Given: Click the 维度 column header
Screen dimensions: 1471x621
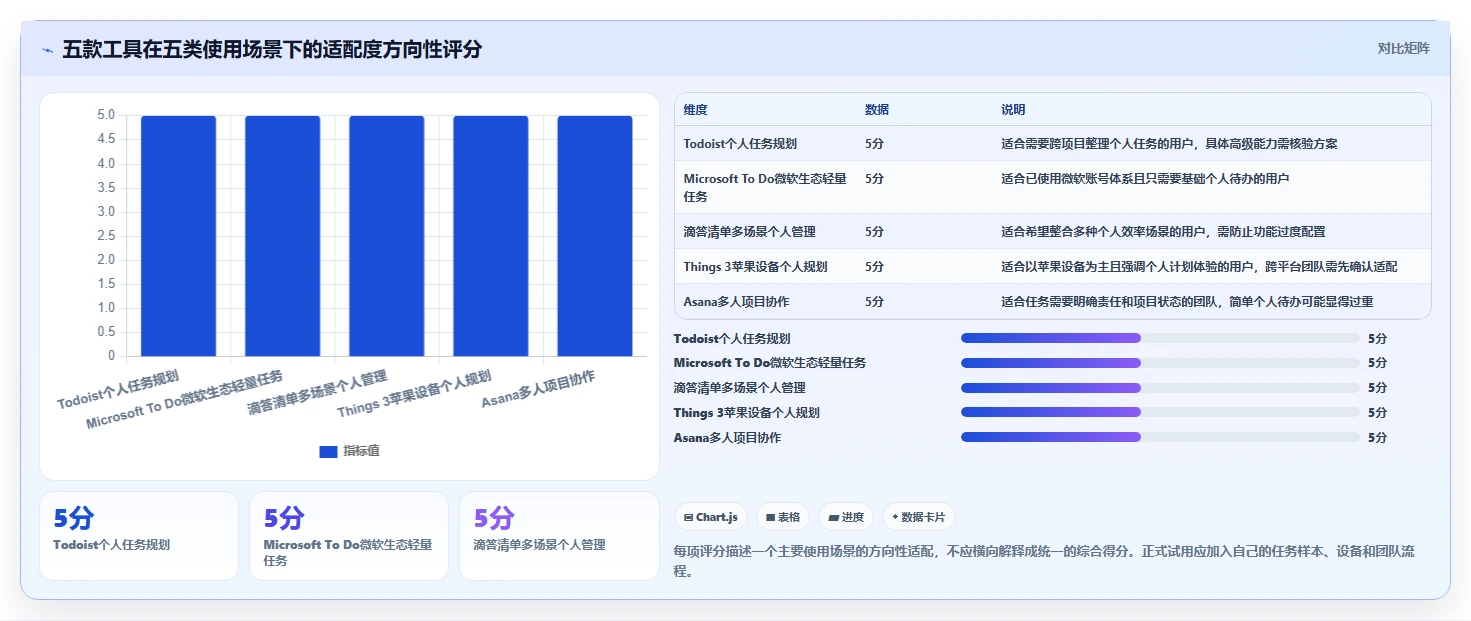Looking at the screenshot, I should 695,110.
